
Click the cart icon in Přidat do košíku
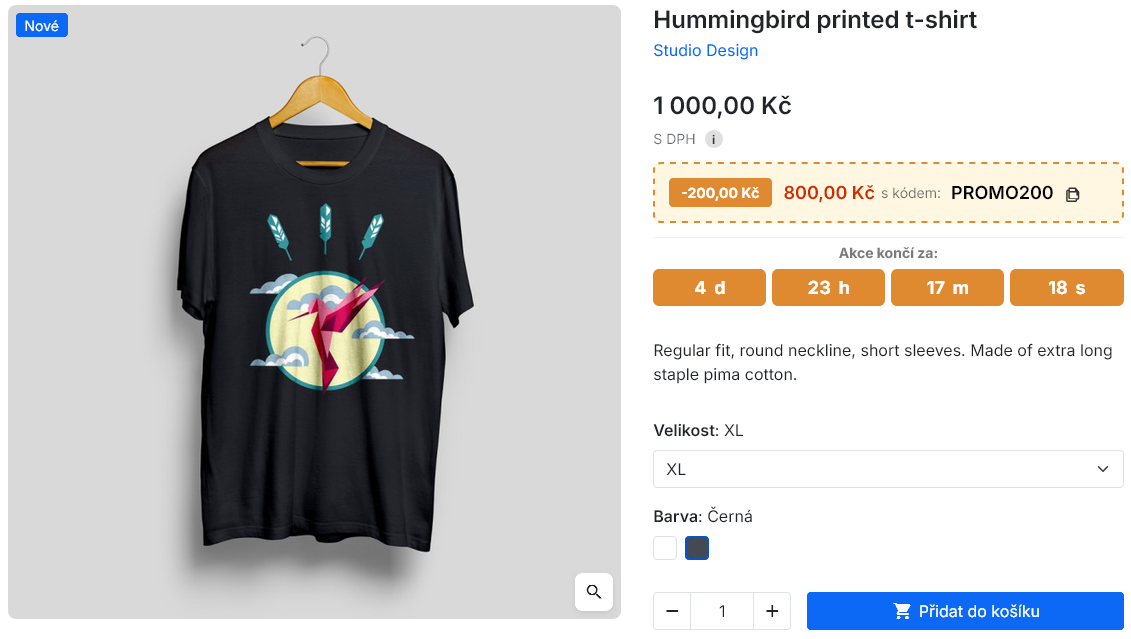pos(902,612)
